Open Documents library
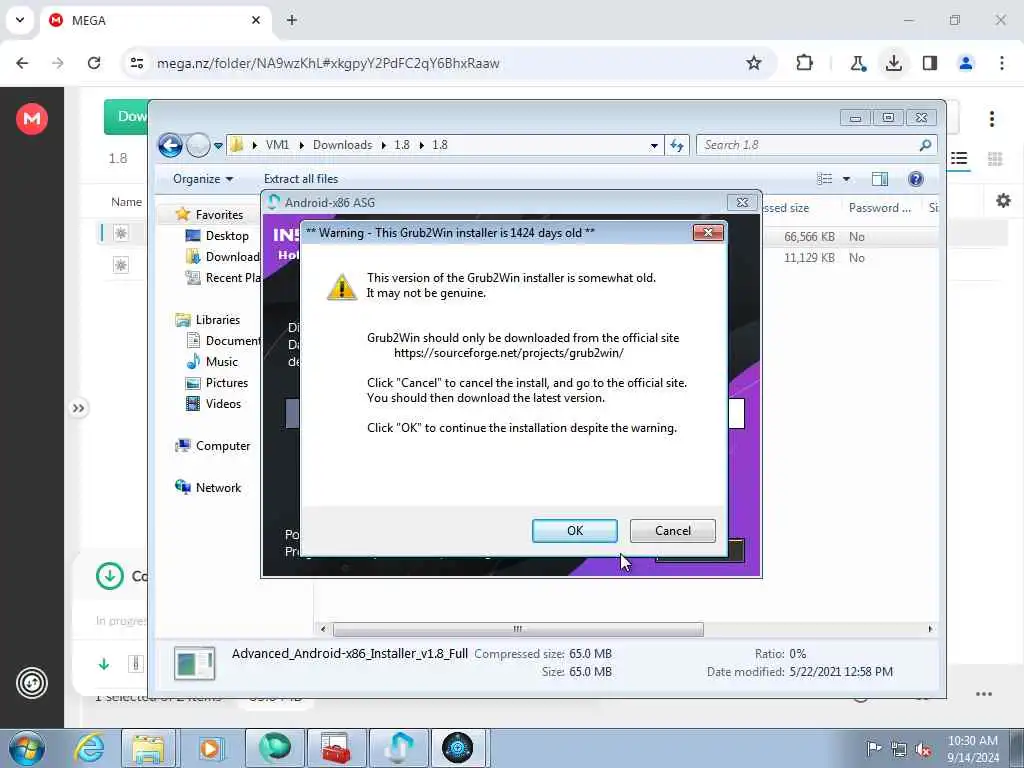This screenshot has width=1024, height=768. pos(223,341)
